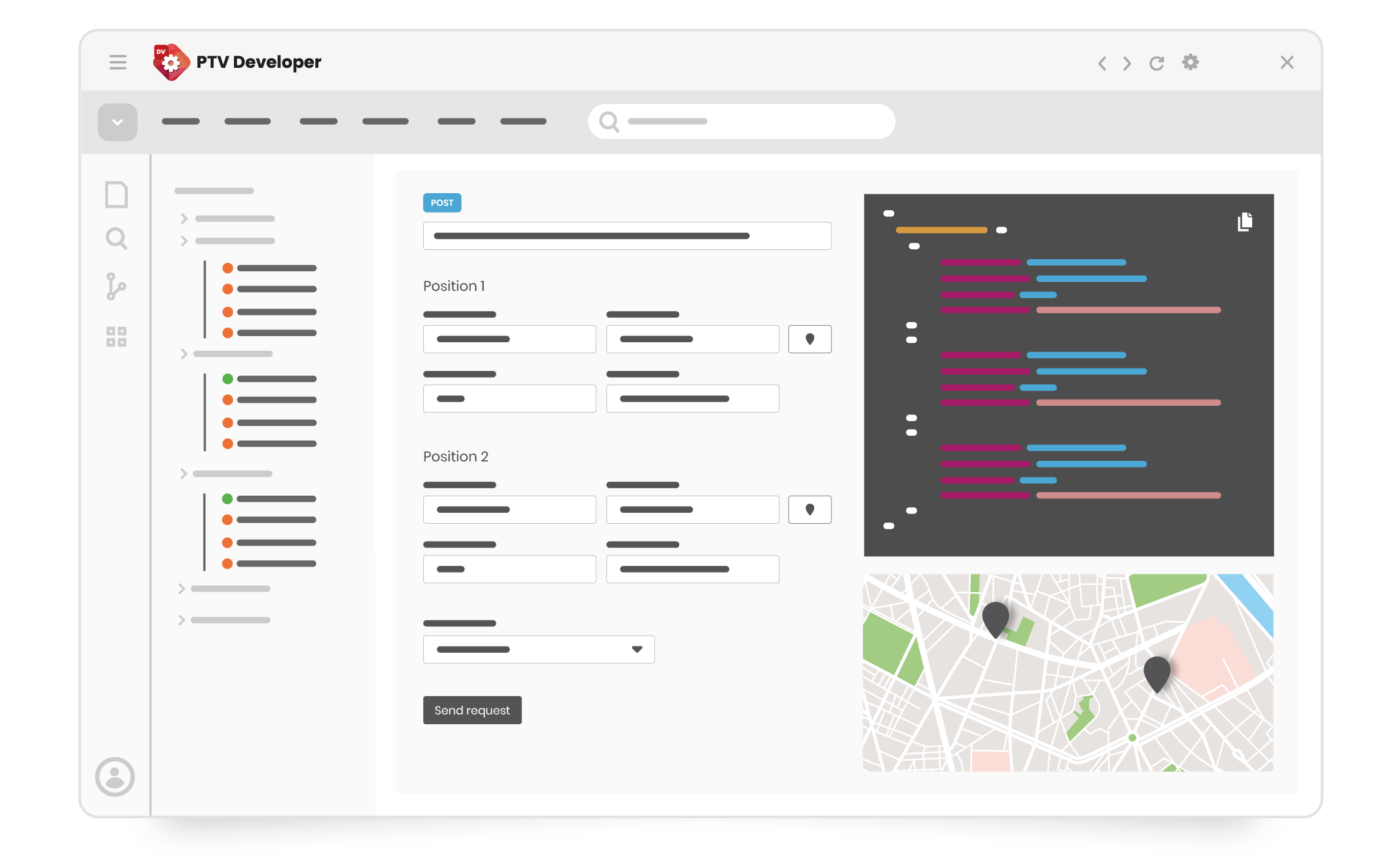Open the combo box above Send request
The width and height of the screenshot is (1400, 866).
tap(539, 649)
